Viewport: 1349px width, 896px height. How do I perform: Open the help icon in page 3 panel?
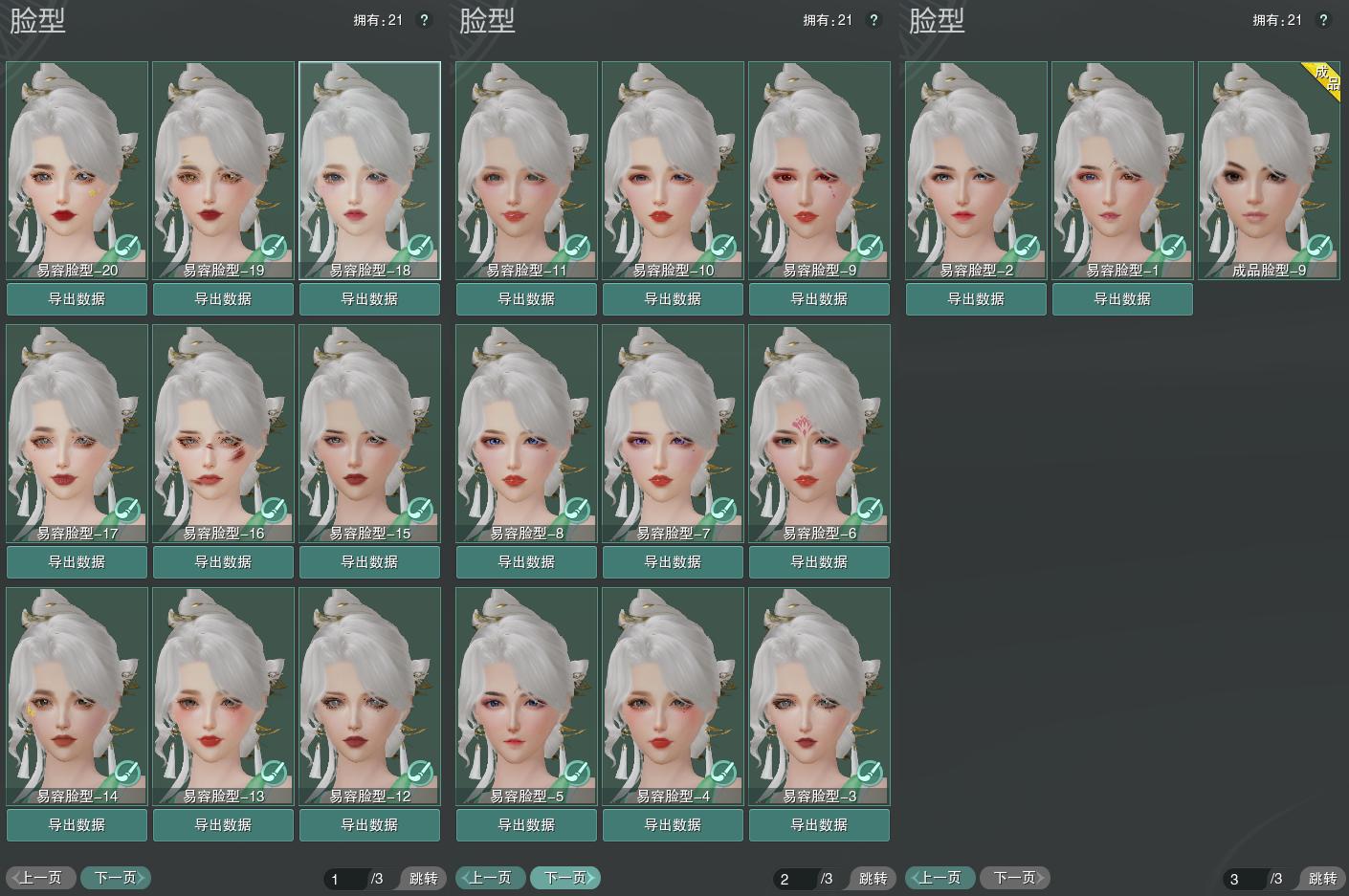(x=1323, y=20)
